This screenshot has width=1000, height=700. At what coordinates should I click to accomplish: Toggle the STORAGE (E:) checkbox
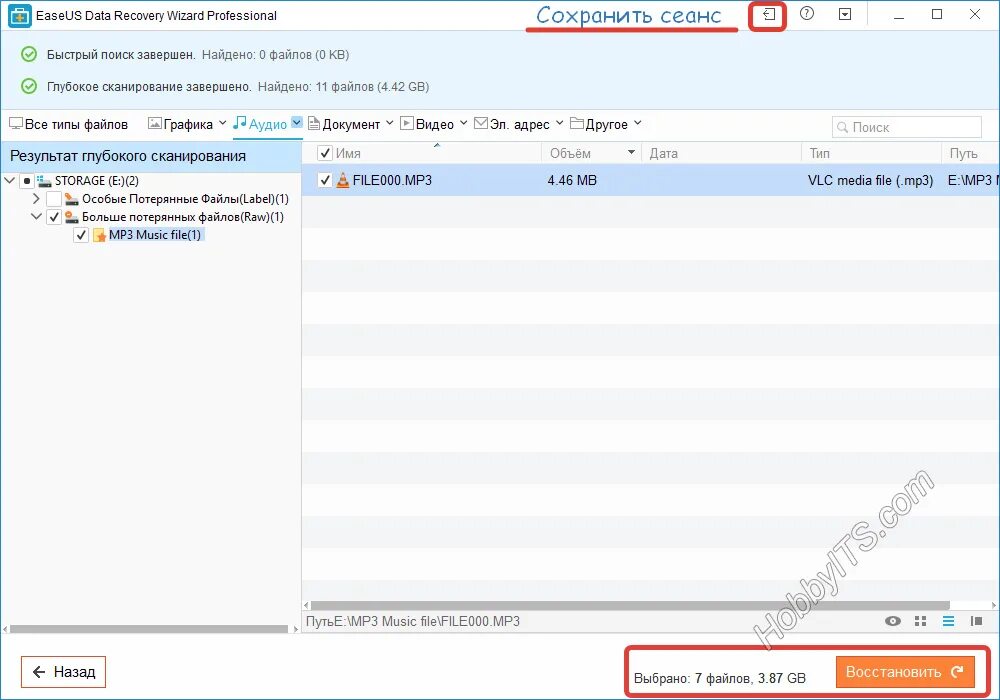[x=27, y=181]
